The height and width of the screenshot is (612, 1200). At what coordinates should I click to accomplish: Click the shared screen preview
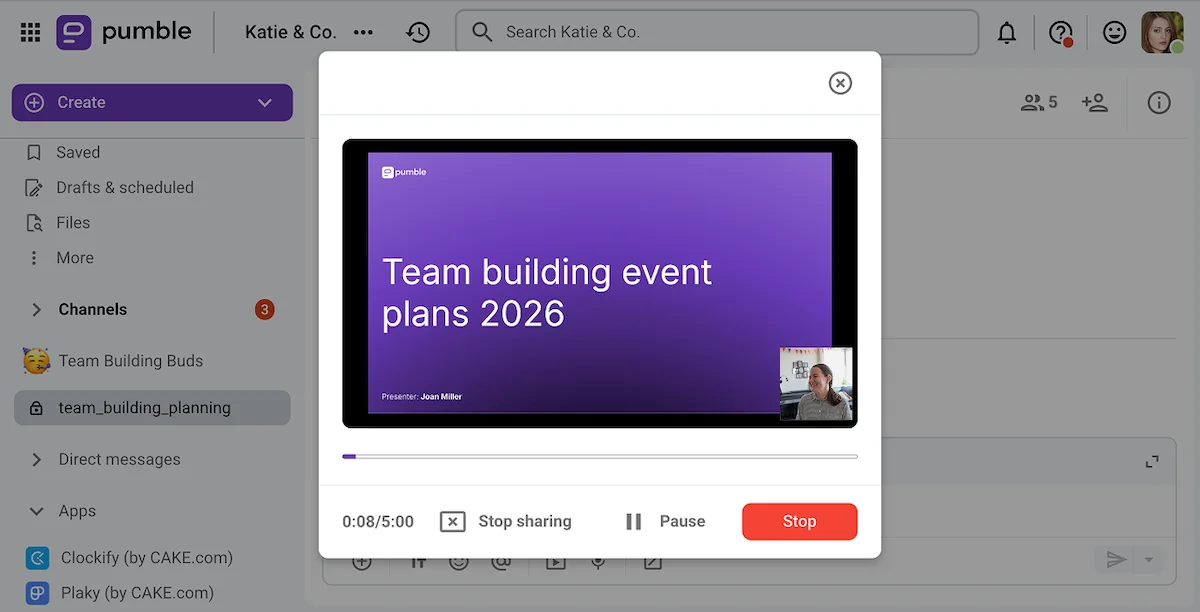(x=600, y=283)
